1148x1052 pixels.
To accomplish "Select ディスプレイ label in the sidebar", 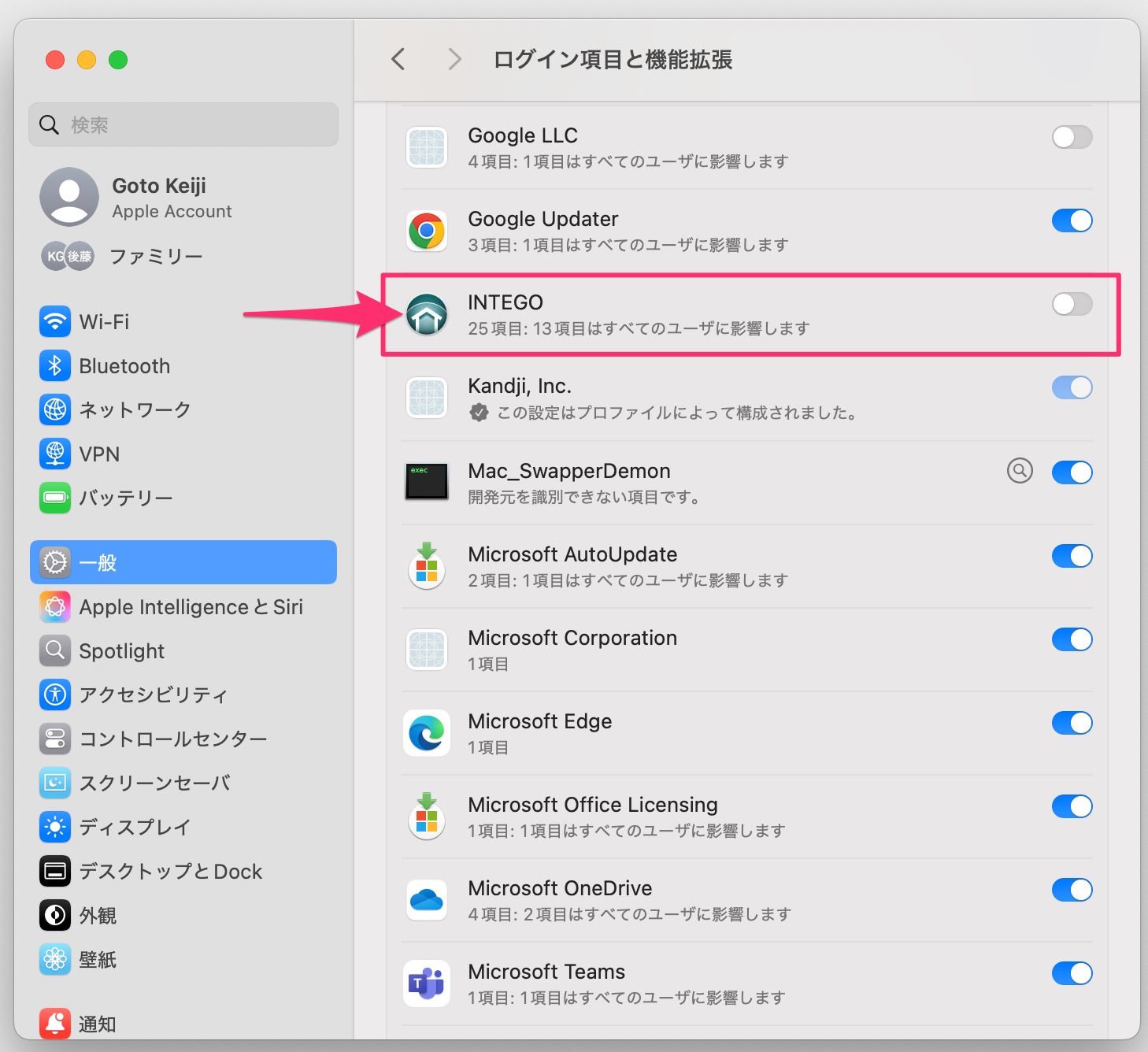I will tap(135, 827).
